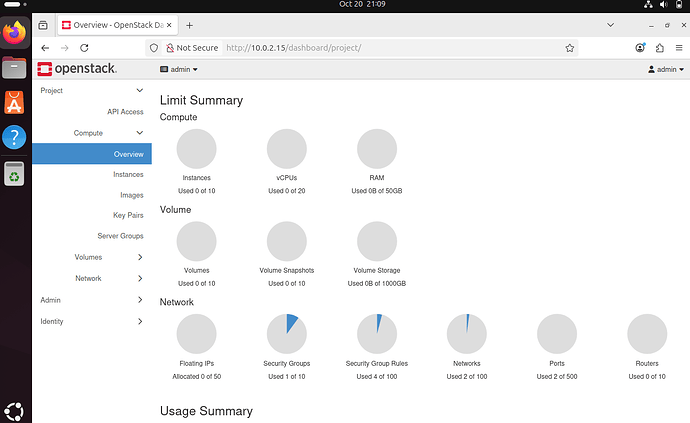This screenshot has width=690, height=423.
Task: Click the Overview - OpenStack browser tab
Action: (x=118, y=25)
